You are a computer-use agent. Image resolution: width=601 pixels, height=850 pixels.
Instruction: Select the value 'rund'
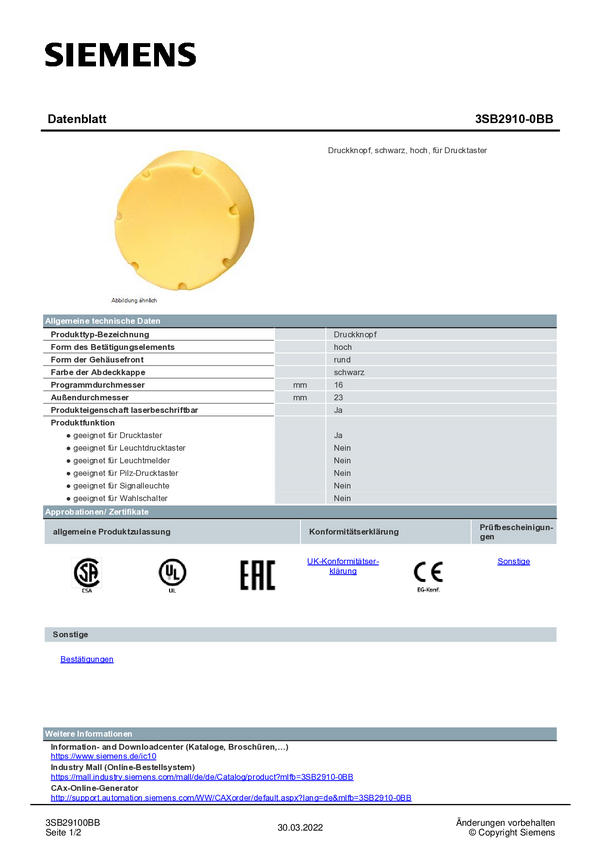(342, 359)
